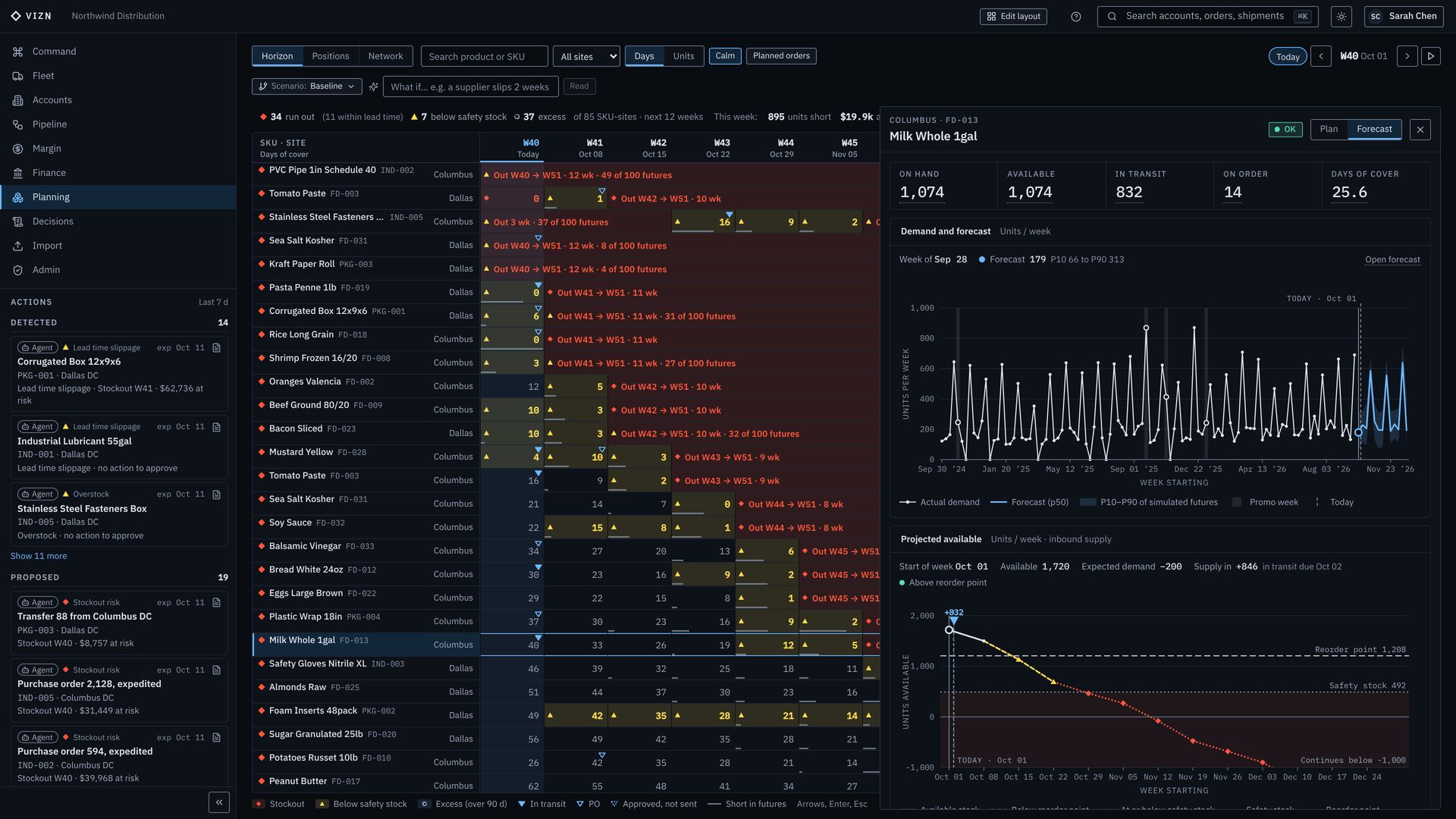Image resolution: width=1456 pixels, height=819 pixels.
Task: Open the Scenario Baseline dropdown
Action: 306,86
